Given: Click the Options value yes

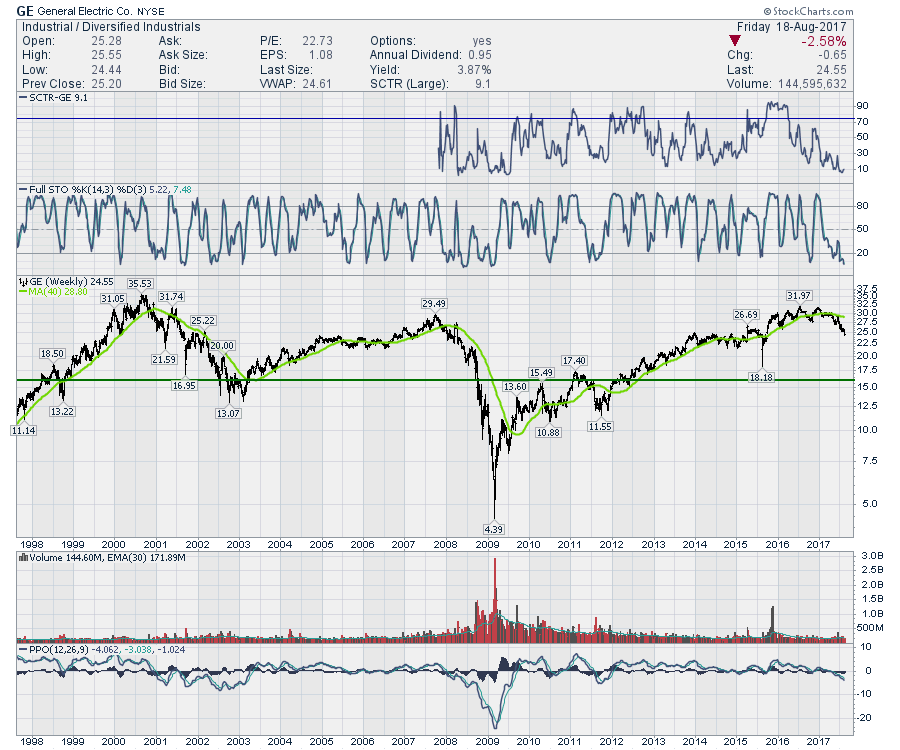Looking at the screenshot, I should (x=482, y=41).
